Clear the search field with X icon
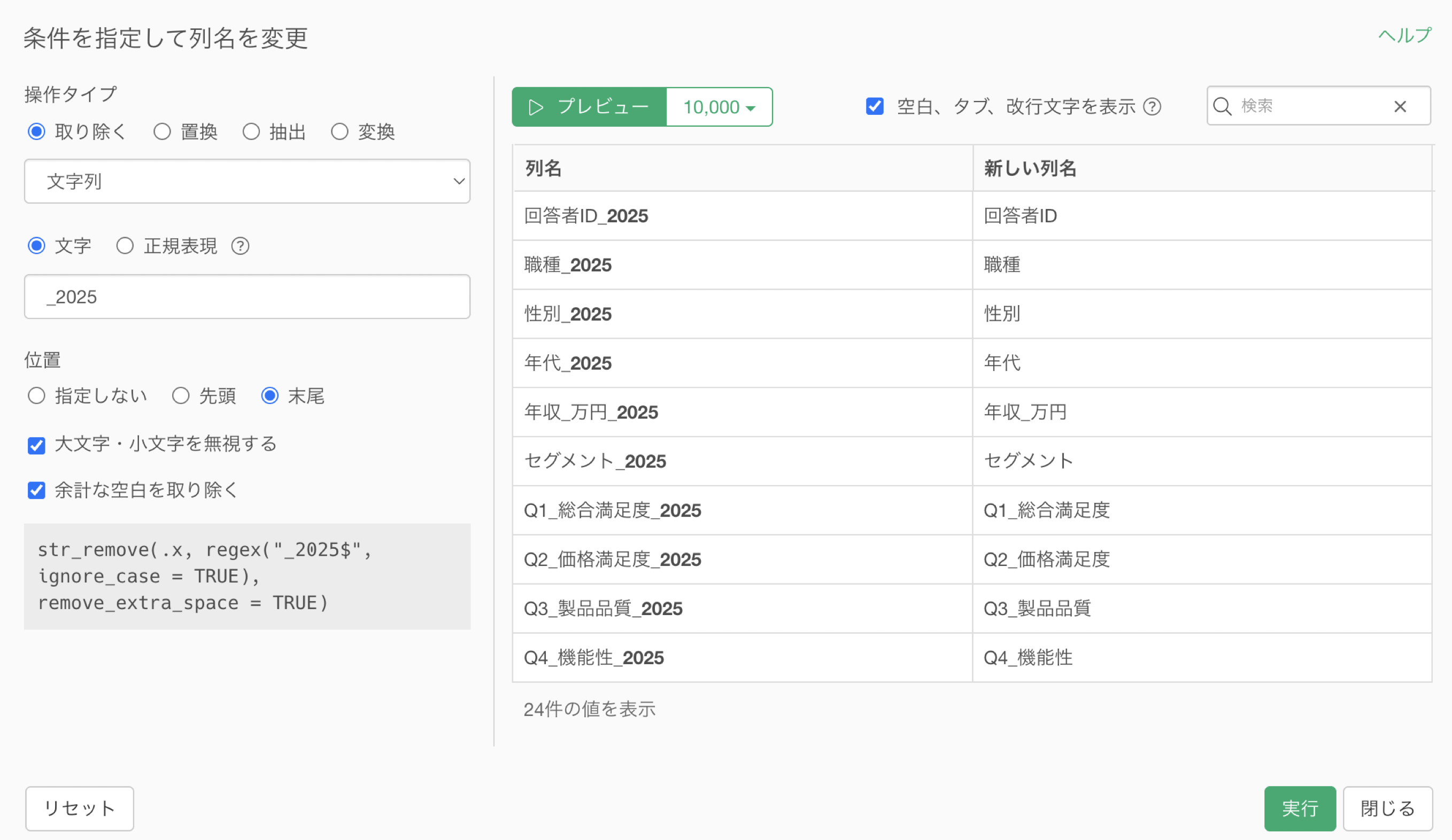This screenshot has height=840, width=1452. click(x=1400, y=106)
